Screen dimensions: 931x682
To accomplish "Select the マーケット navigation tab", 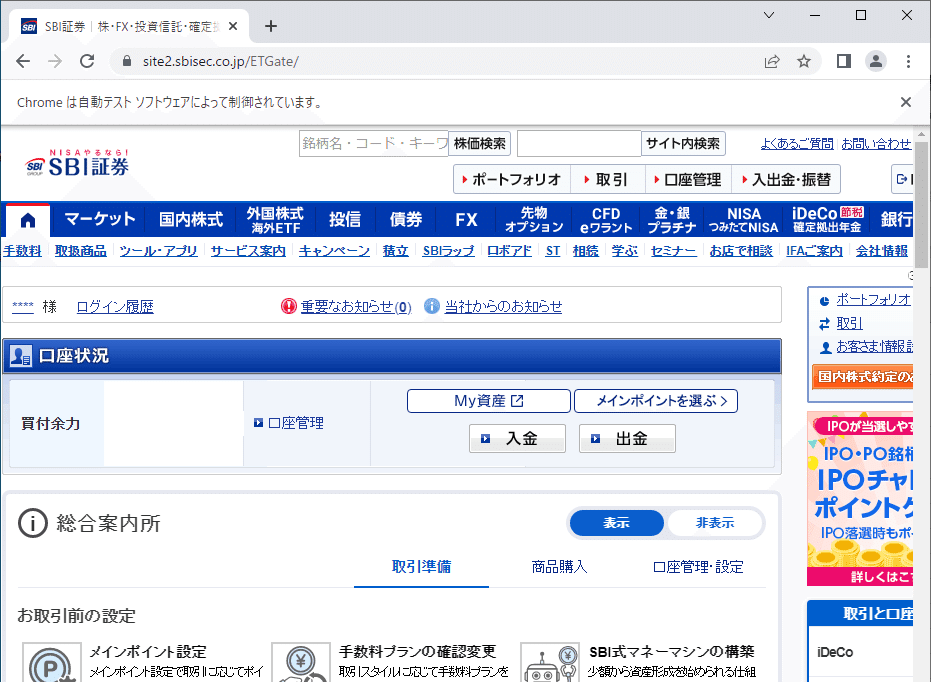I will coord(100,219).
